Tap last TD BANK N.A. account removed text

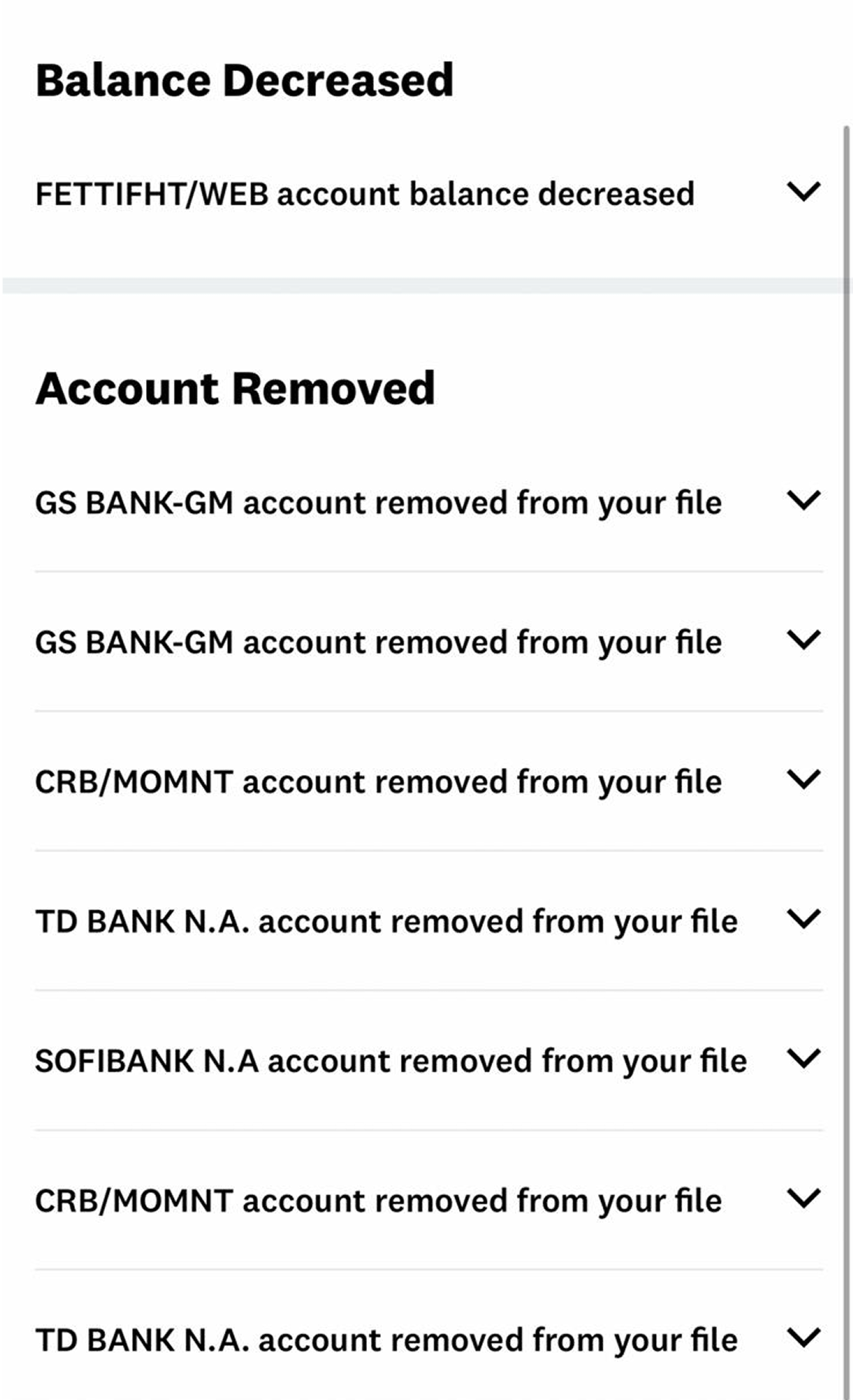coord(386,1341)
